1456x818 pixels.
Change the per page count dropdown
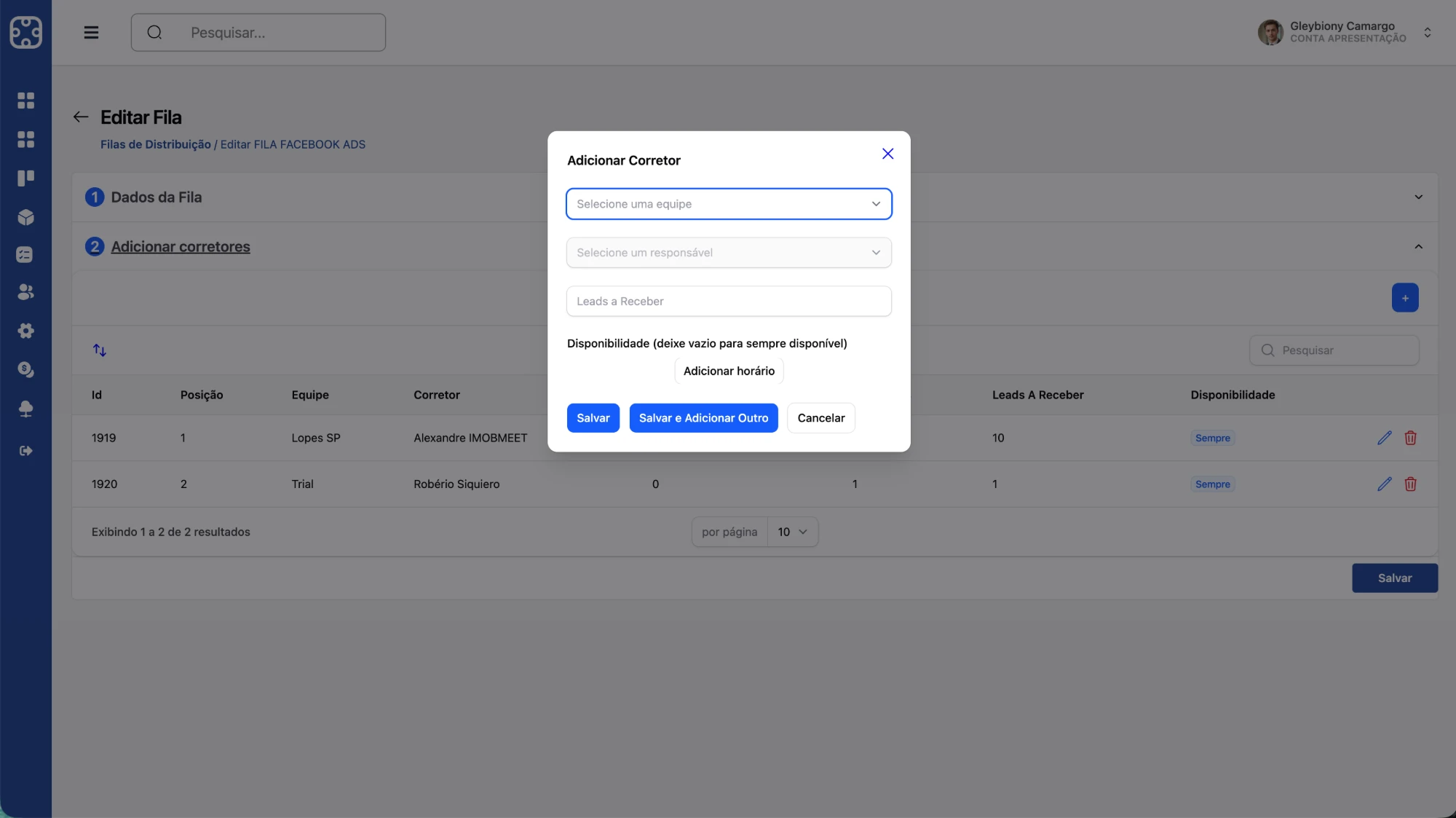(792, 532)
